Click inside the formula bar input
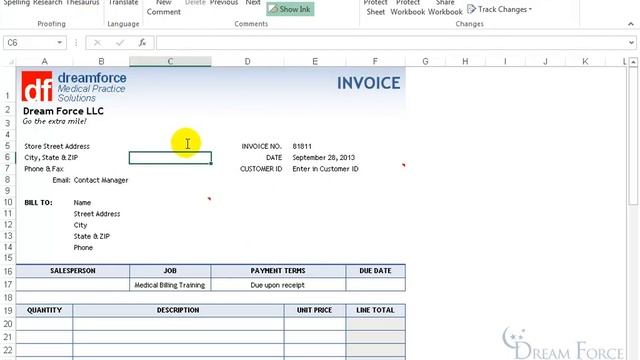The image size is (640, 360). click(392, 42)
